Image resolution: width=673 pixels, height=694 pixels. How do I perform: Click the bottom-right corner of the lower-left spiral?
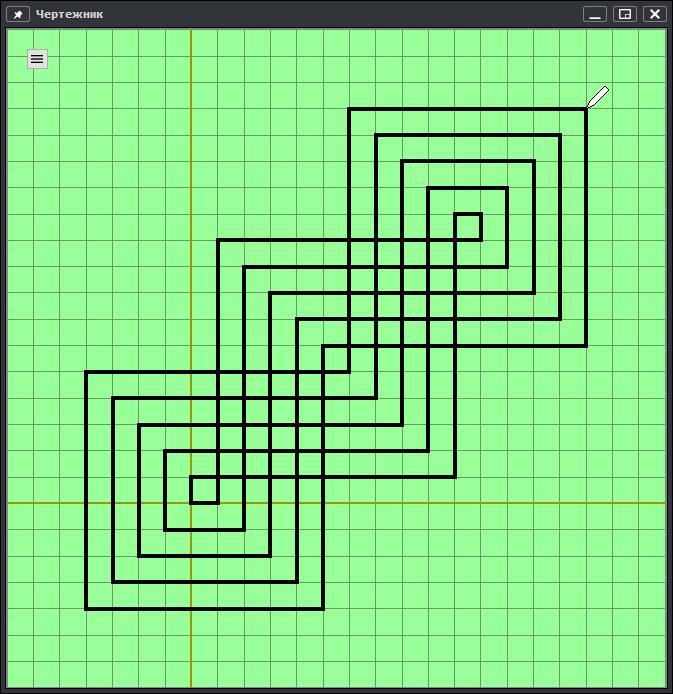[x=323, y=608]
